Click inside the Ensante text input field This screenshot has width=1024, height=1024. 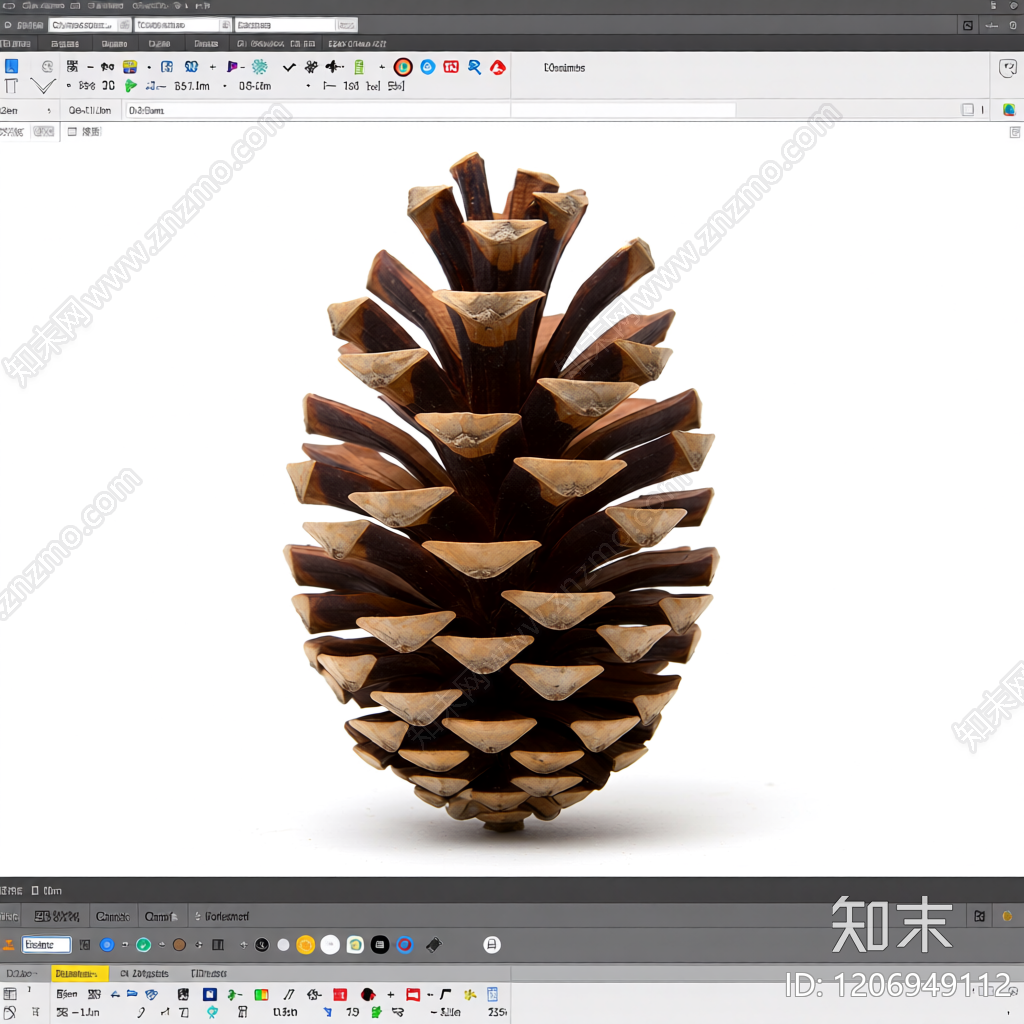point(46,944)
